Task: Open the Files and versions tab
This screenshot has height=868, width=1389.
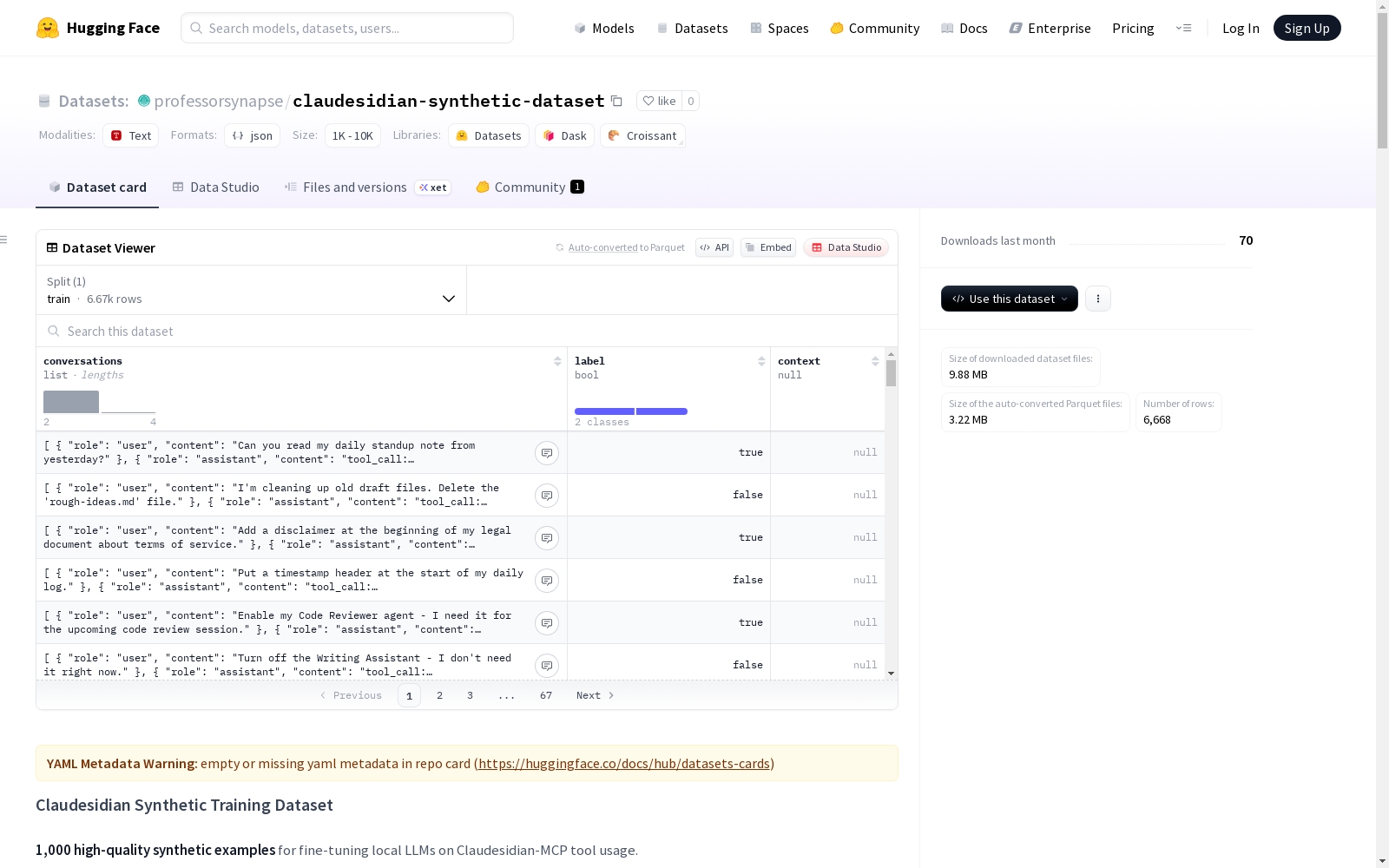Action: point(367,187)
